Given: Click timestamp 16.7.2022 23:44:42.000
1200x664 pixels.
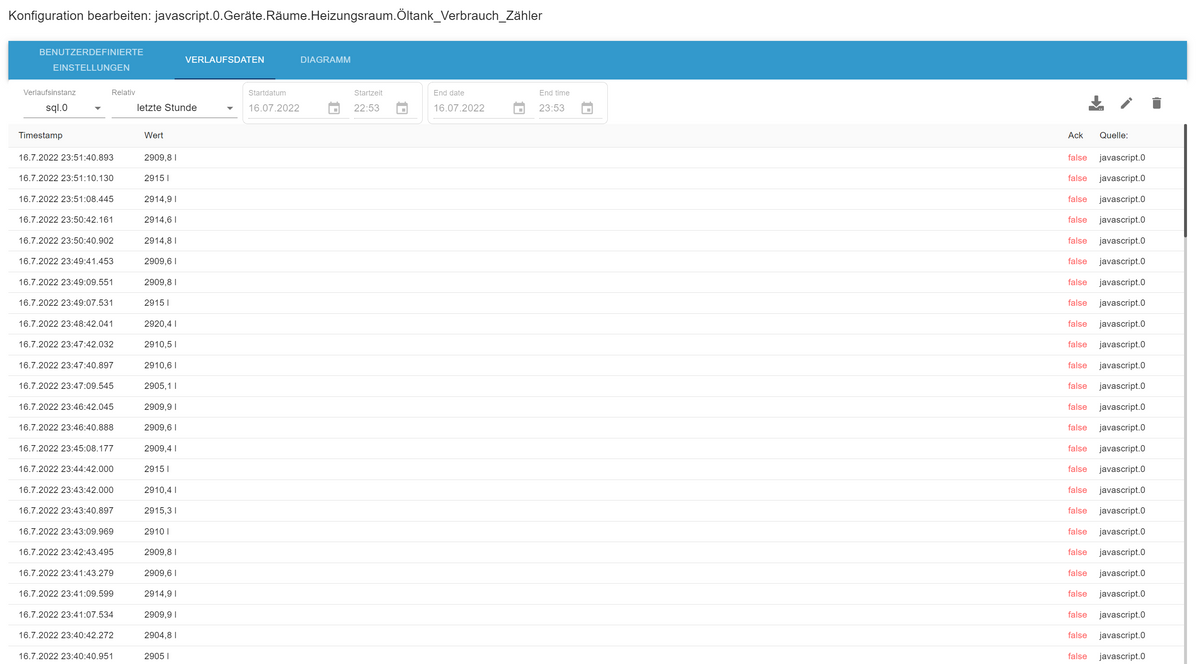Looking at the screenshot, I should 66,469.
